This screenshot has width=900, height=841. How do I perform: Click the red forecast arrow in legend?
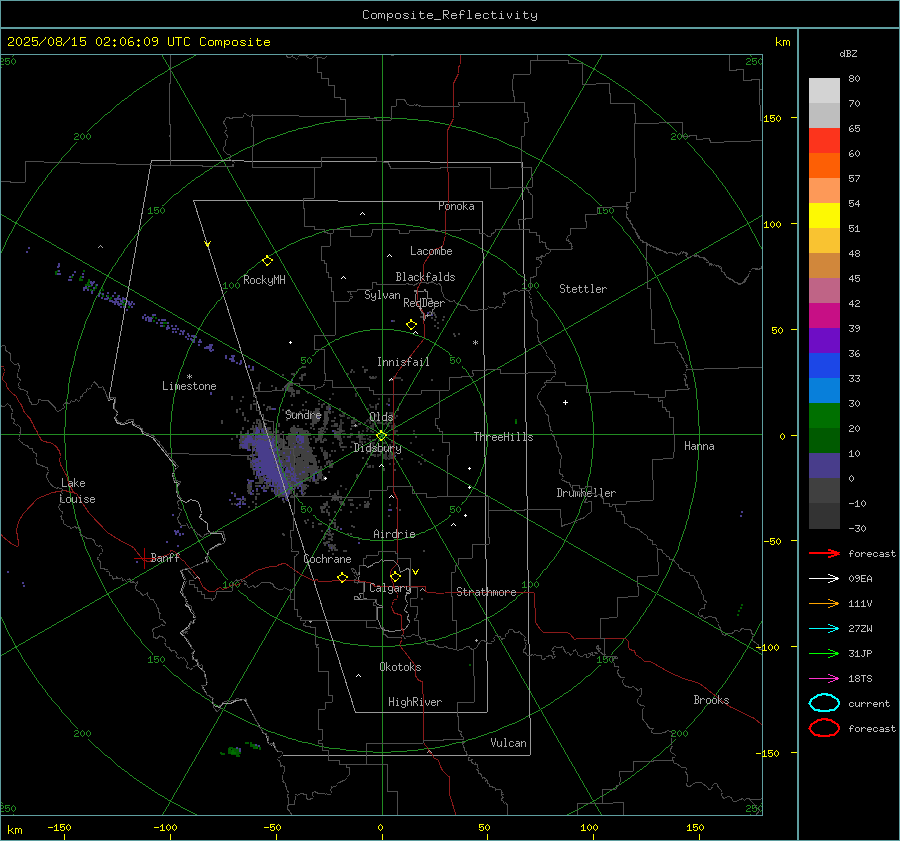(x=824, y=553)
